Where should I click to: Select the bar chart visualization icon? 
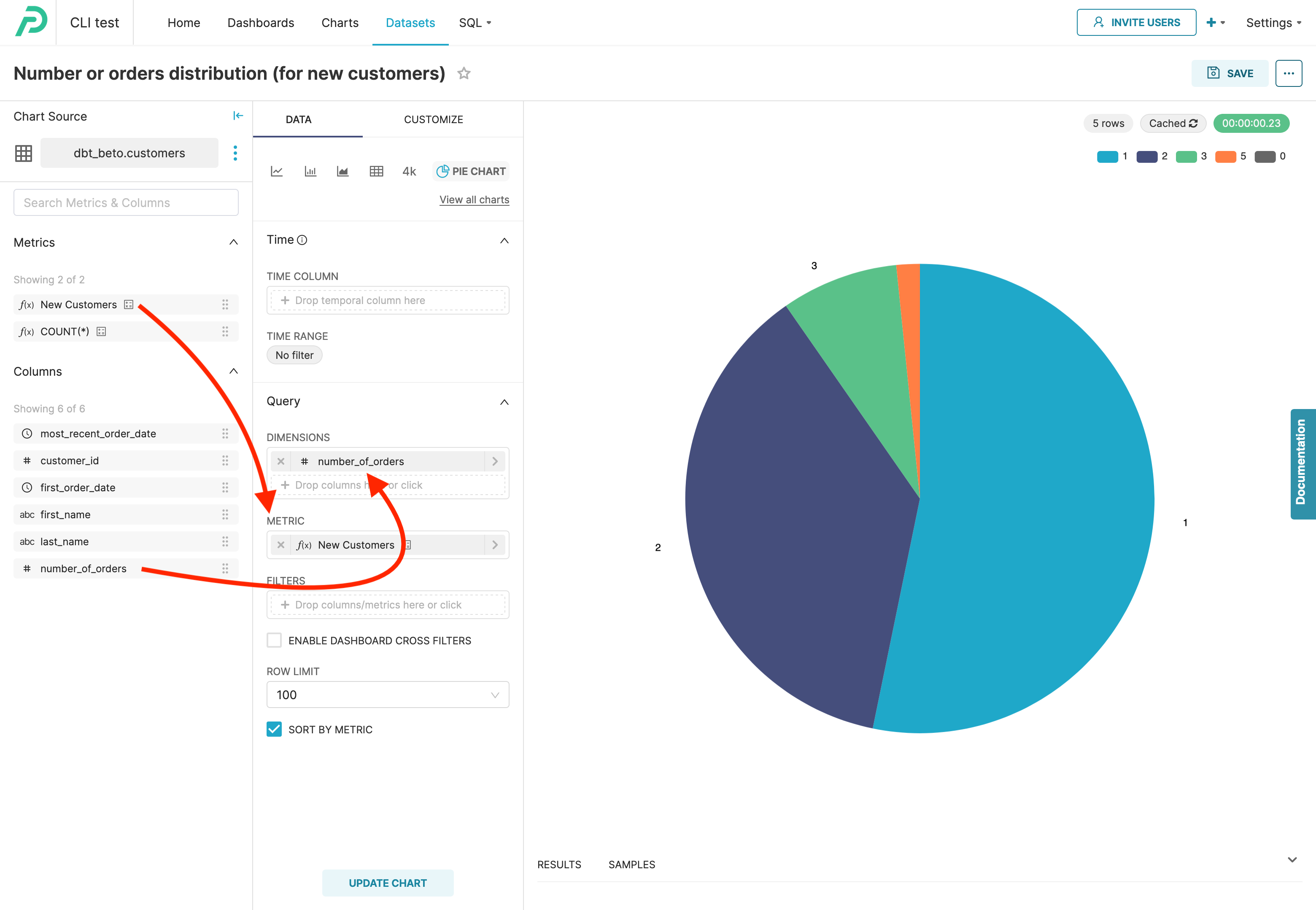click(310, 171)
